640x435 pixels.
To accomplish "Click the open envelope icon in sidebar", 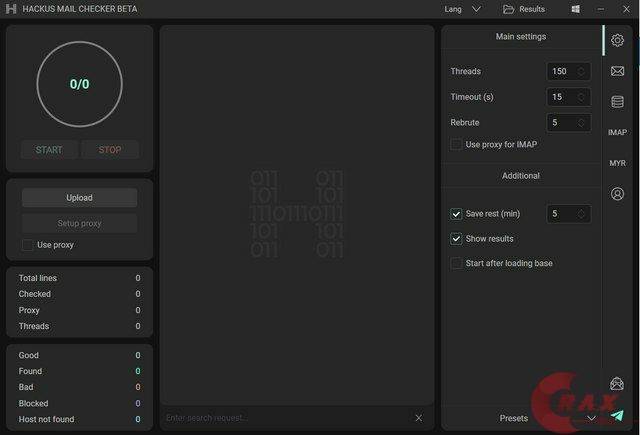I will (617, 384).
